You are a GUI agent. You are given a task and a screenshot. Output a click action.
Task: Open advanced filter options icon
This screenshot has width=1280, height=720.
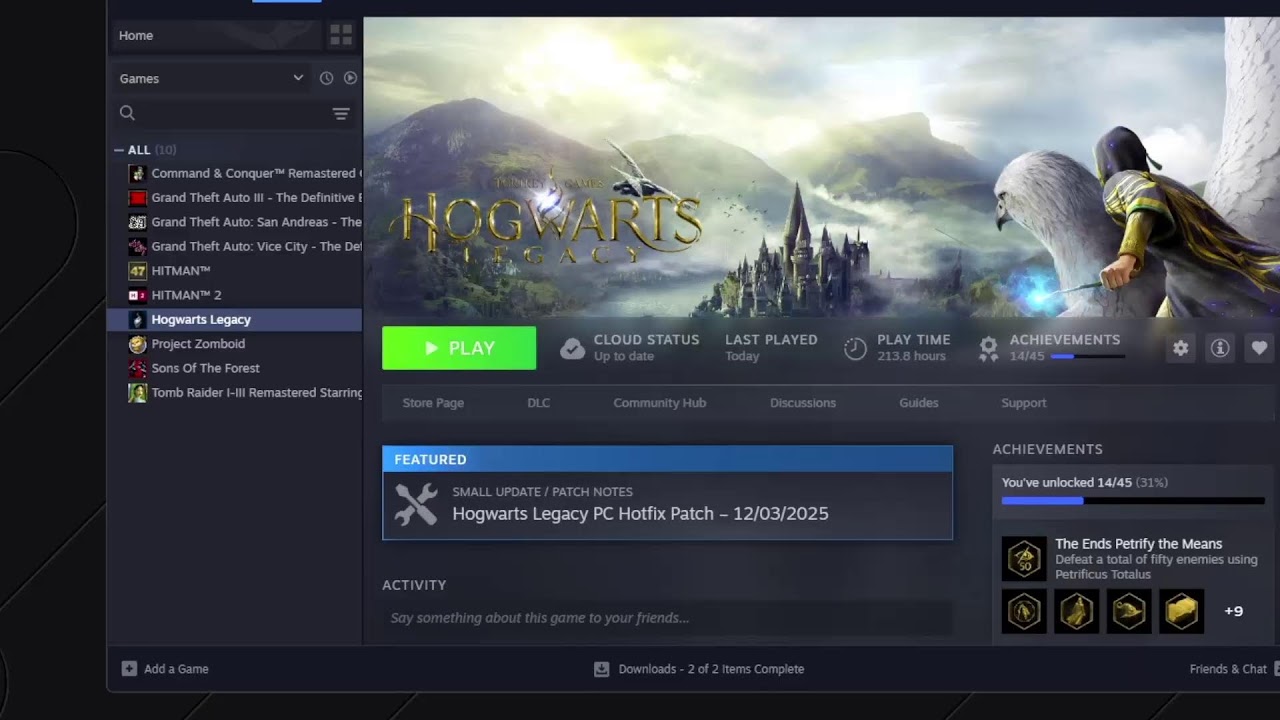coord(341,114)
